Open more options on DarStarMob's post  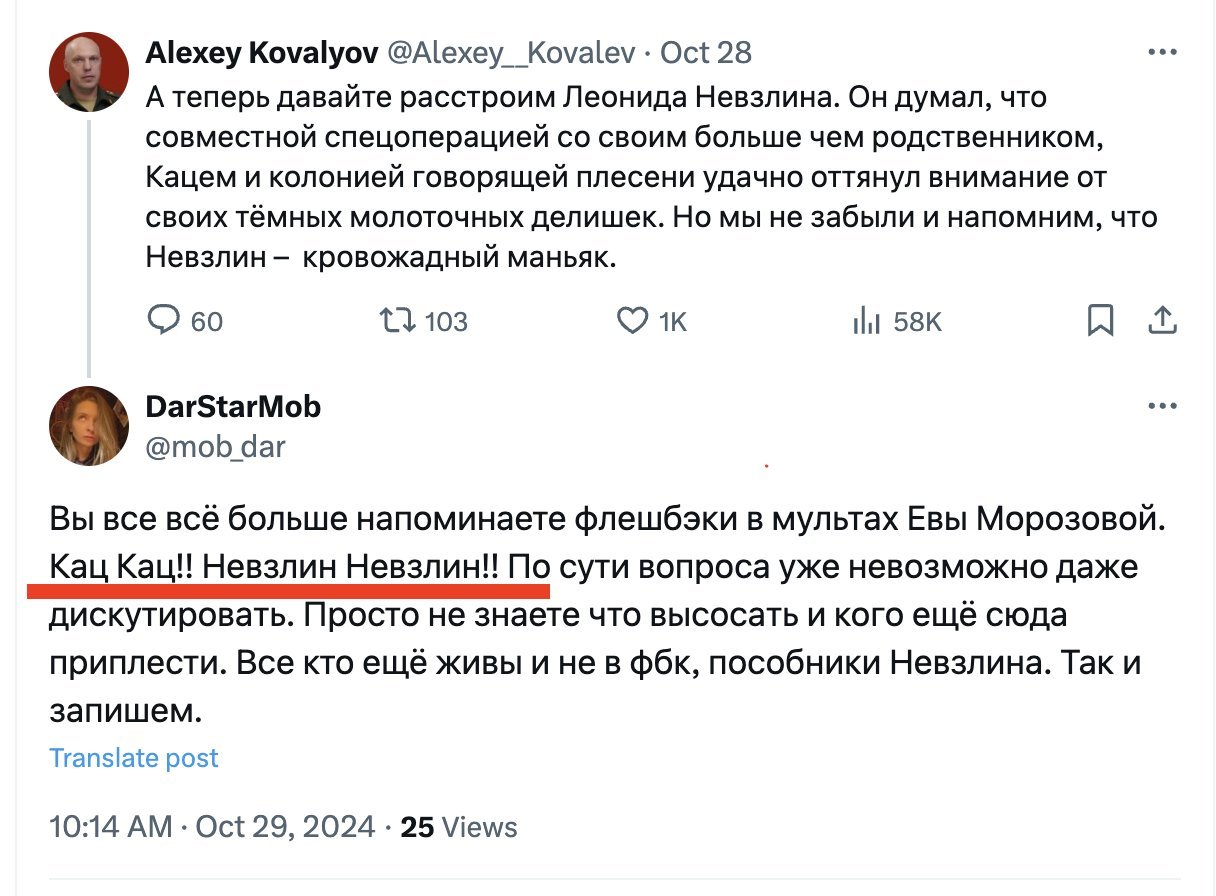click(x=1162, y=407)
